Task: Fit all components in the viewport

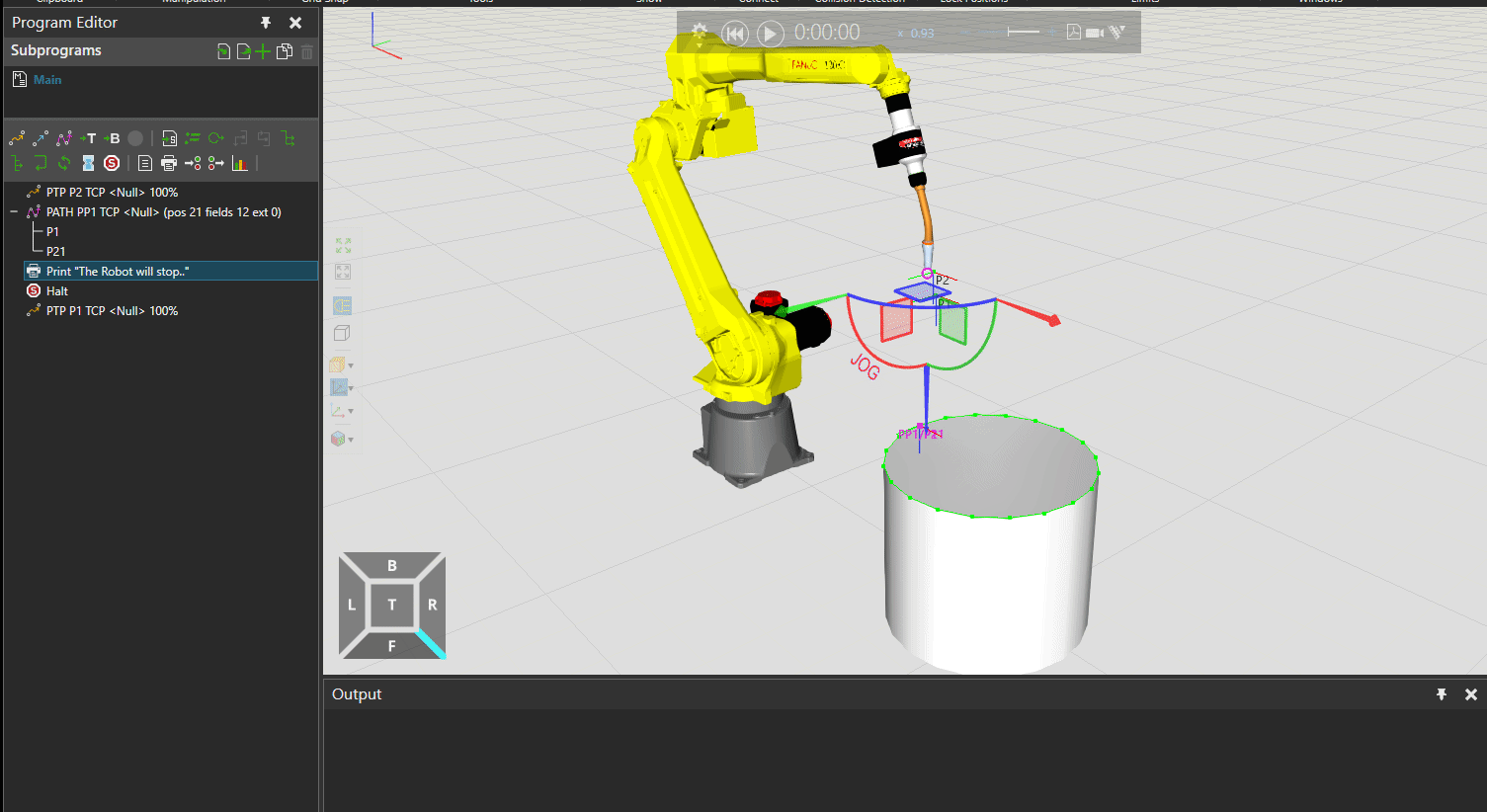Action: coord(343,245)
